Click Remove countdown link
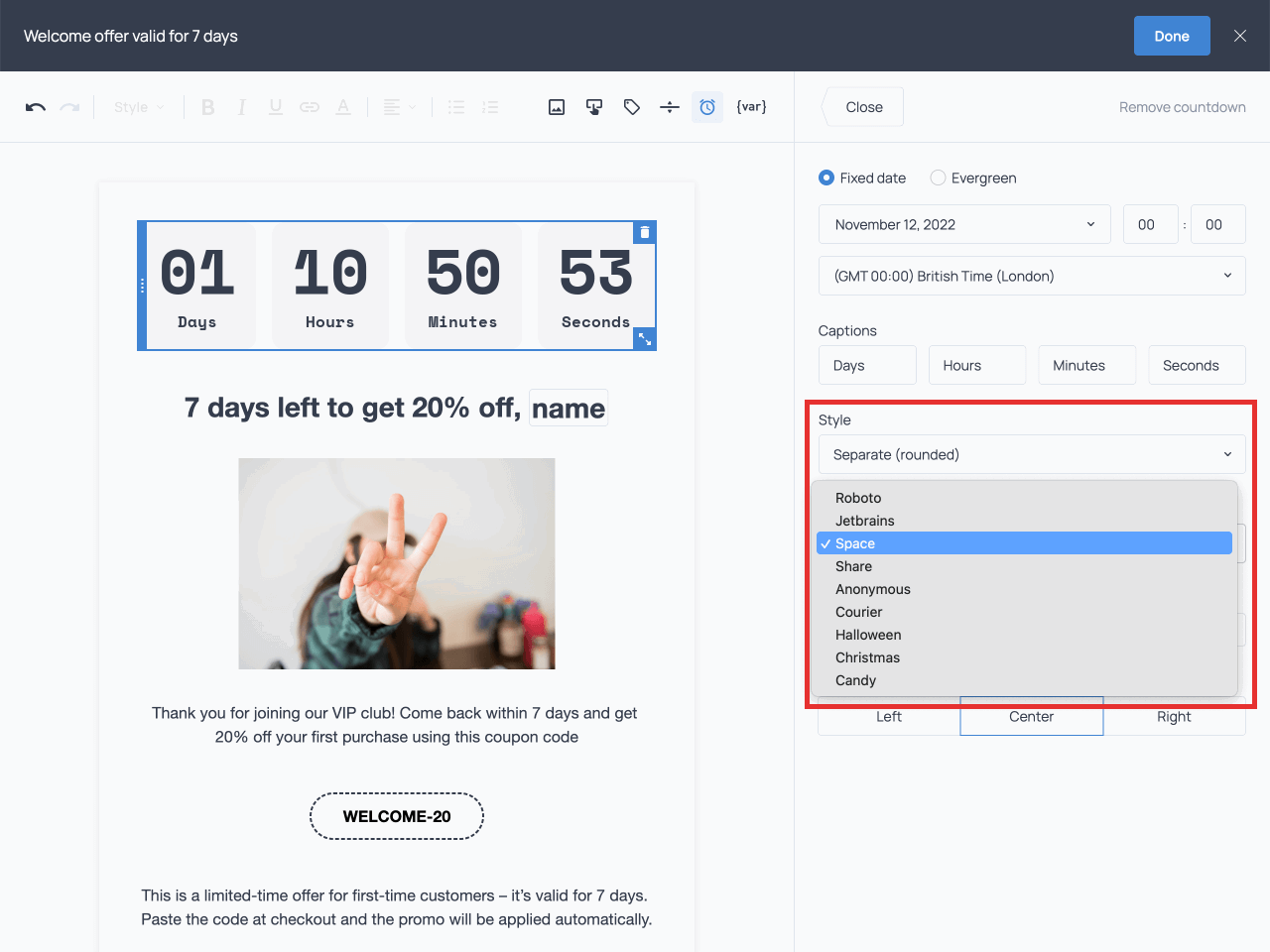This screenshot has width=1270, height=952. tap(1183, 107)
